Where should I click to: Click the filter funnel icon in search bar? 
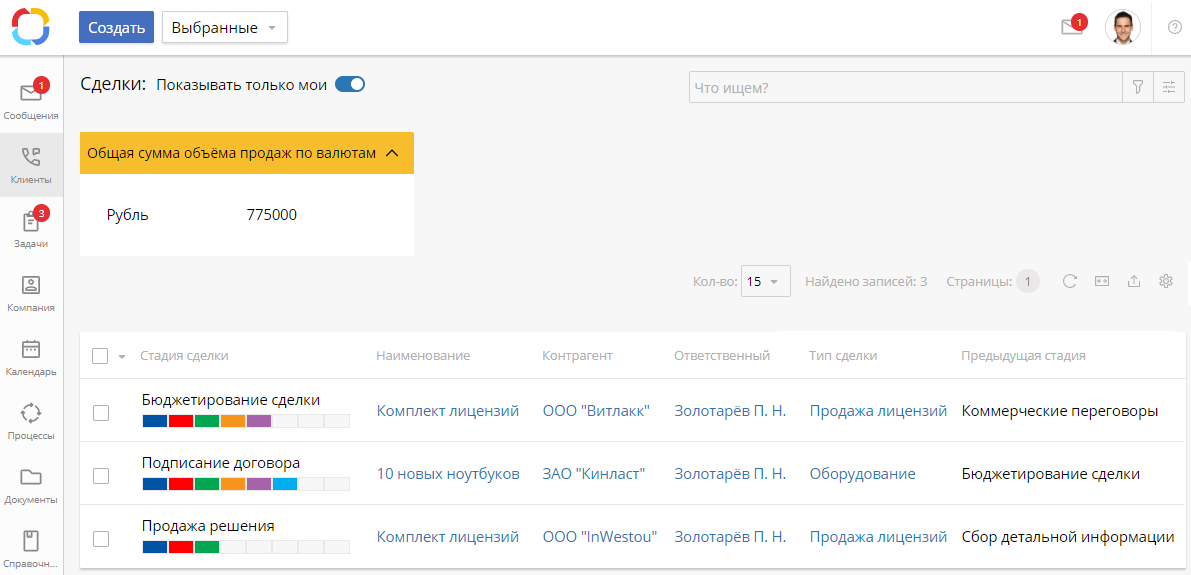coord(1137,88)
